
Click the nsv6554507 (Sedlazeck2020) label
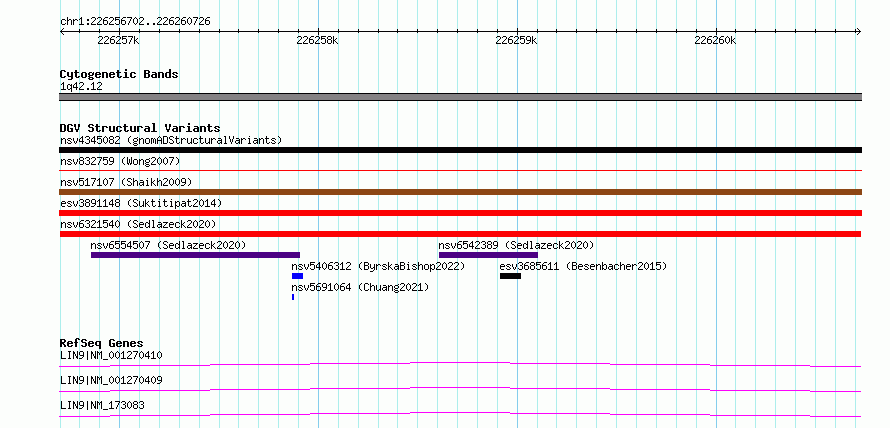[x=168, y=245]
